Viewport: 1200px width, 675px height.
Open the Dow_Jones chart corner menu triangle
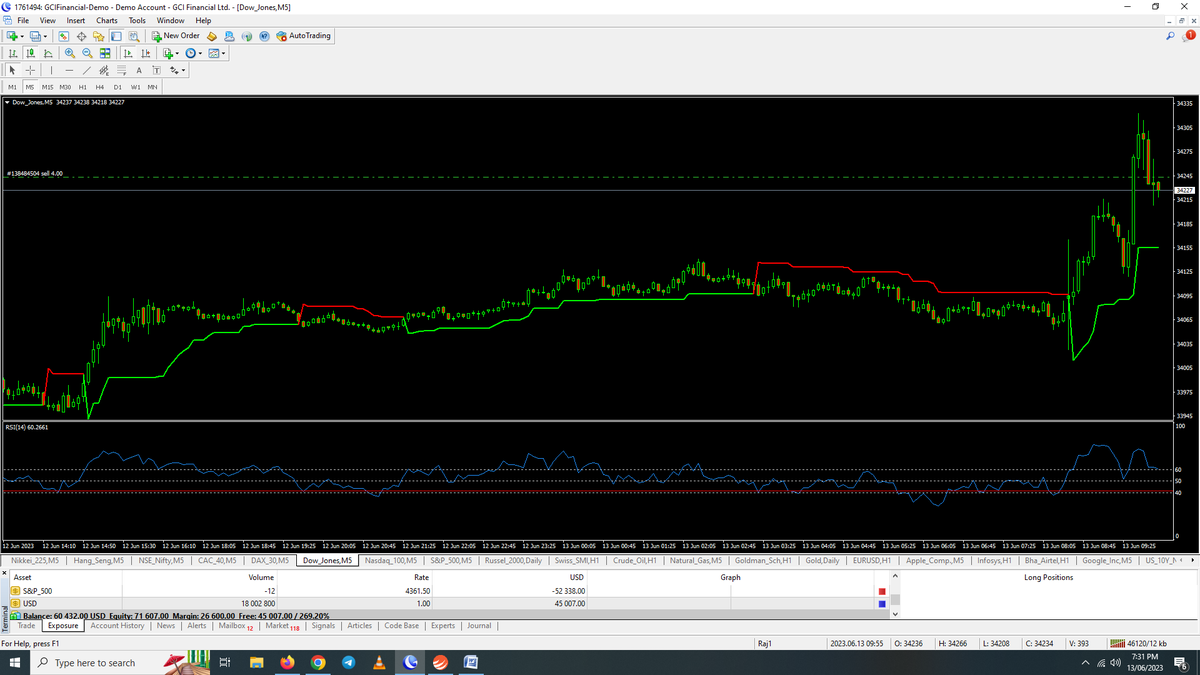click(x=8, y=102)
